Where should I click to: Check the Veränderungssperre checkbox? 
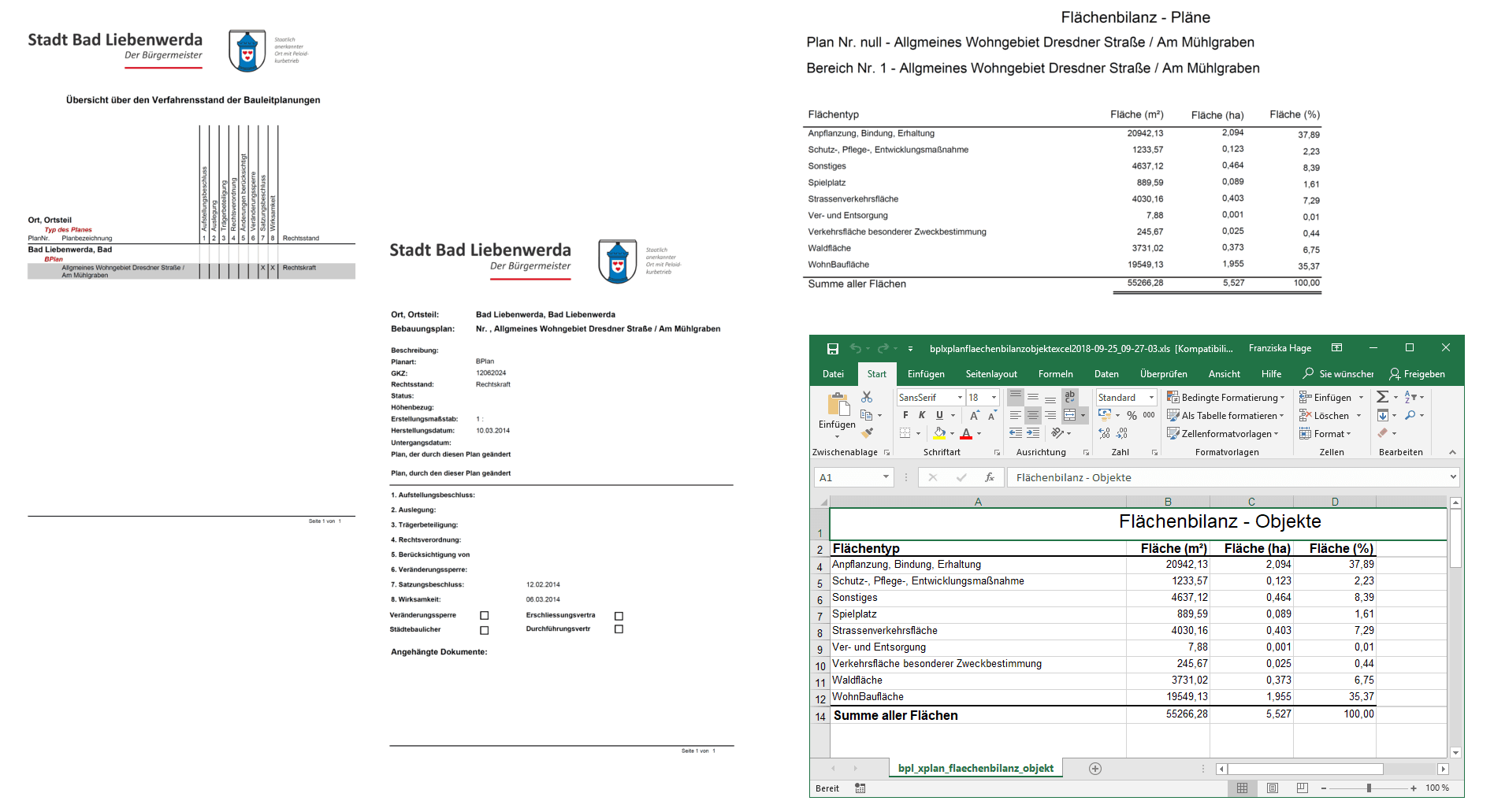pos(485,616)
